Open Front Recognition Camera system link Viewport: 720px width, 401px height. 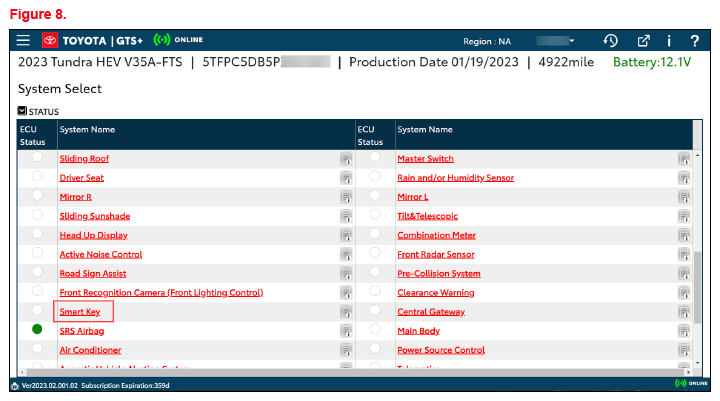coord(161,293)
